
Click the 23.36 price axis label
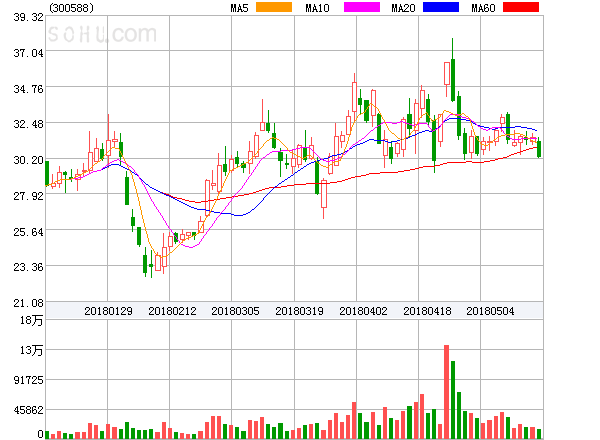[x=28, y=267]
